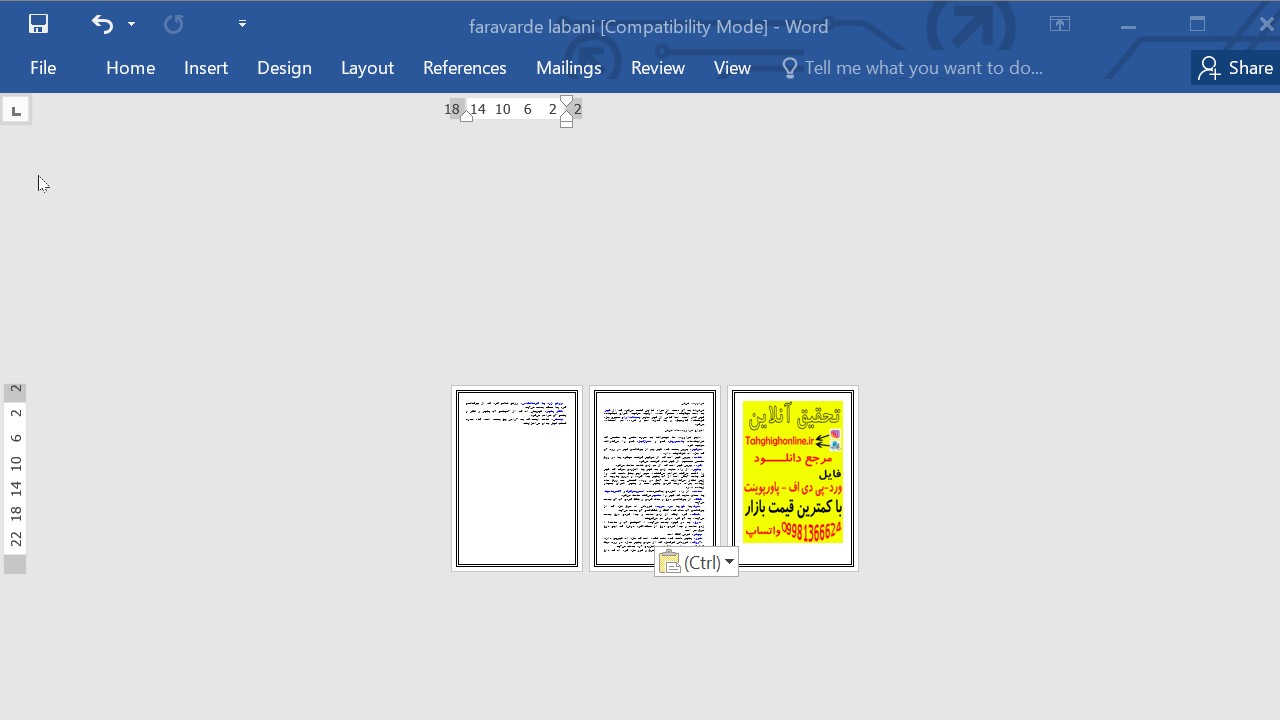Open the Design tab
Viewport: 1280px width, 720px height.
point(284,68)
